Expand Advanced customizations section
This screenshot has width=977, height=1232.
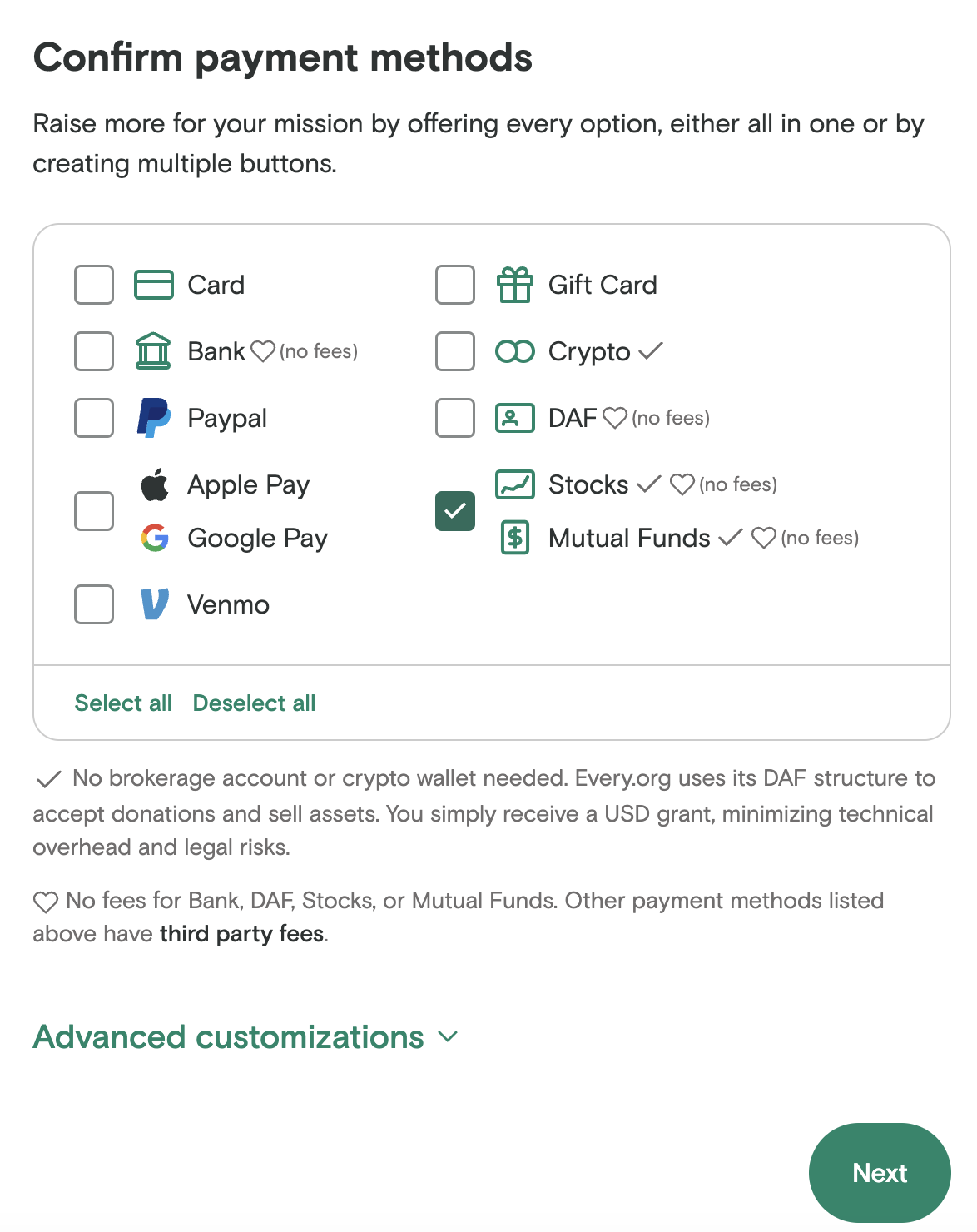(x=245, y=1037)
